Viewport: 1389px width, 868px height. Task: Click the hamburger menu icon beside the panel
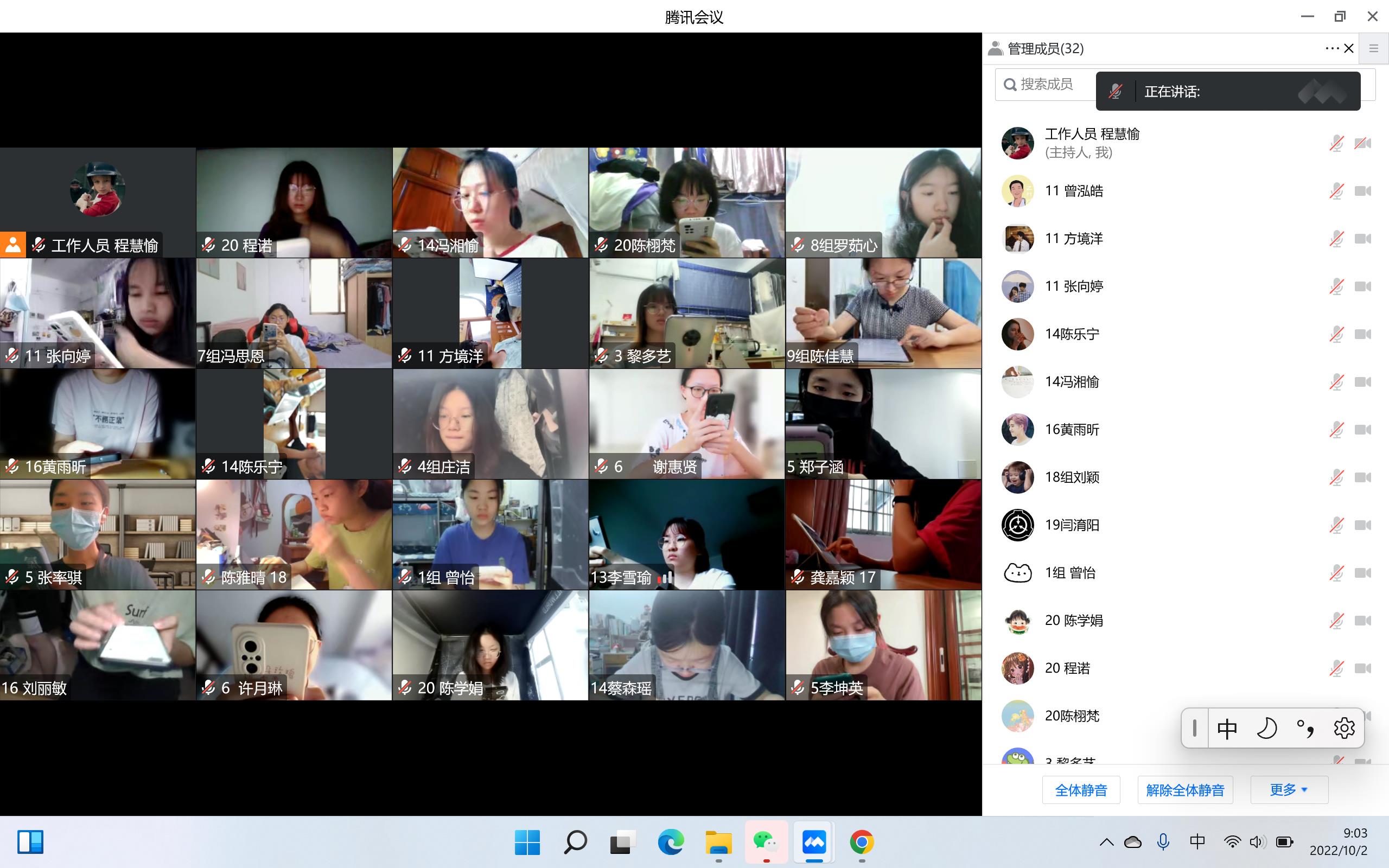(1373, 49)
